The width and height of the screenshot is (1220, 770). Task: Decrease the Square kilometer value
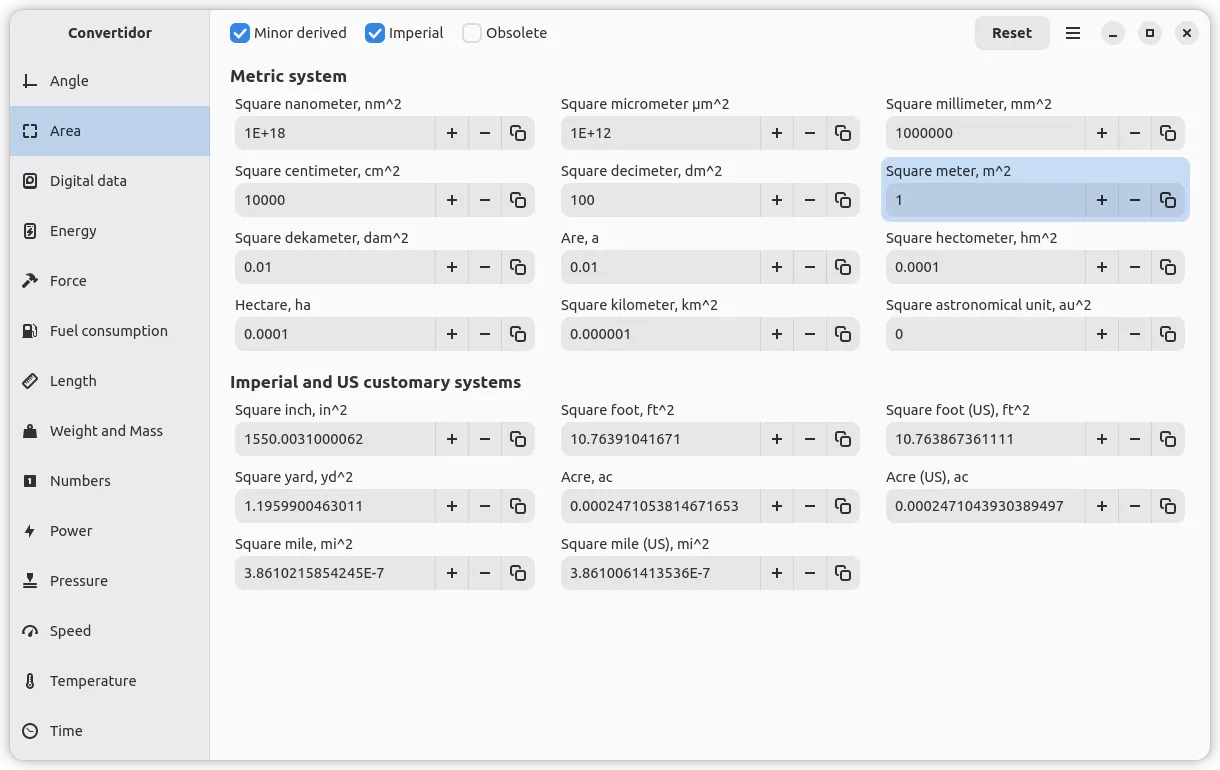pyautogui.click(x=810, y=334)
